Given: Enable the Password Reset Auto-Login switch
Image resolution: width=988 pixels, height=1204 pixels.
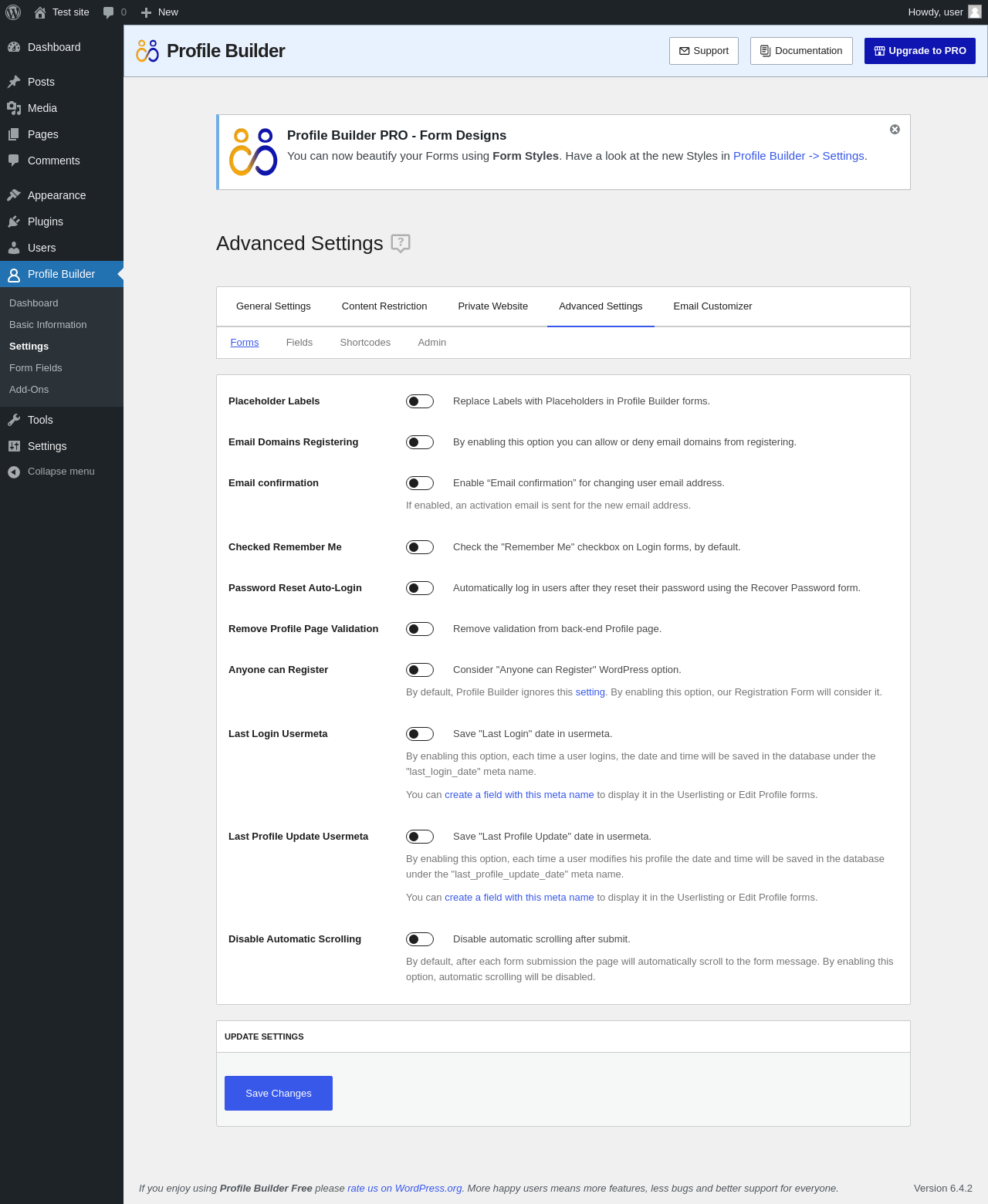Looking at the screenshot, I should (x=420, y=588).
